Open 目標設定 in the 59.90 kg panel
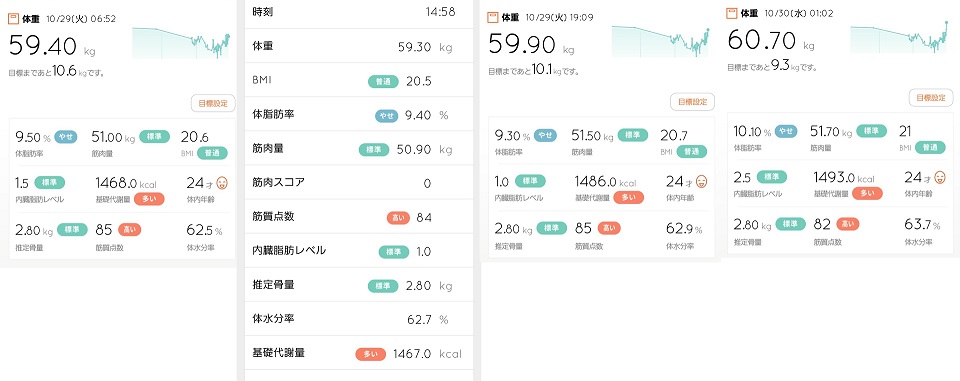This screenshot has width=960, height=381. click(692, 102)
